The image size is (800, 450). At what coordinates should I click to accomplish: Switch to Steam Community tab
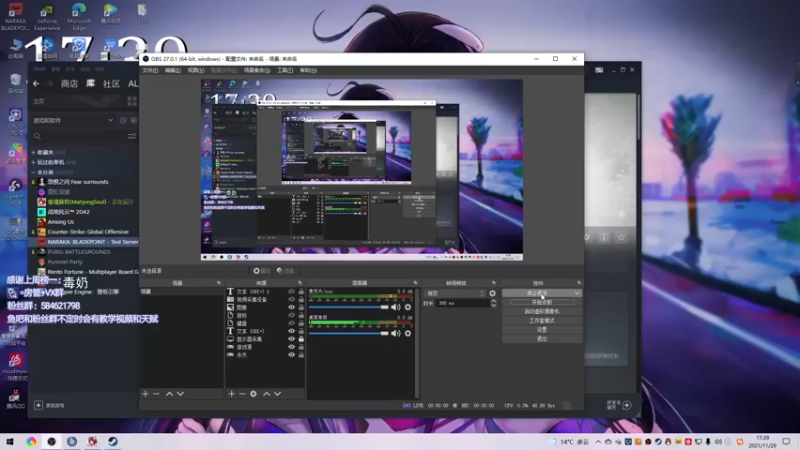111,84
